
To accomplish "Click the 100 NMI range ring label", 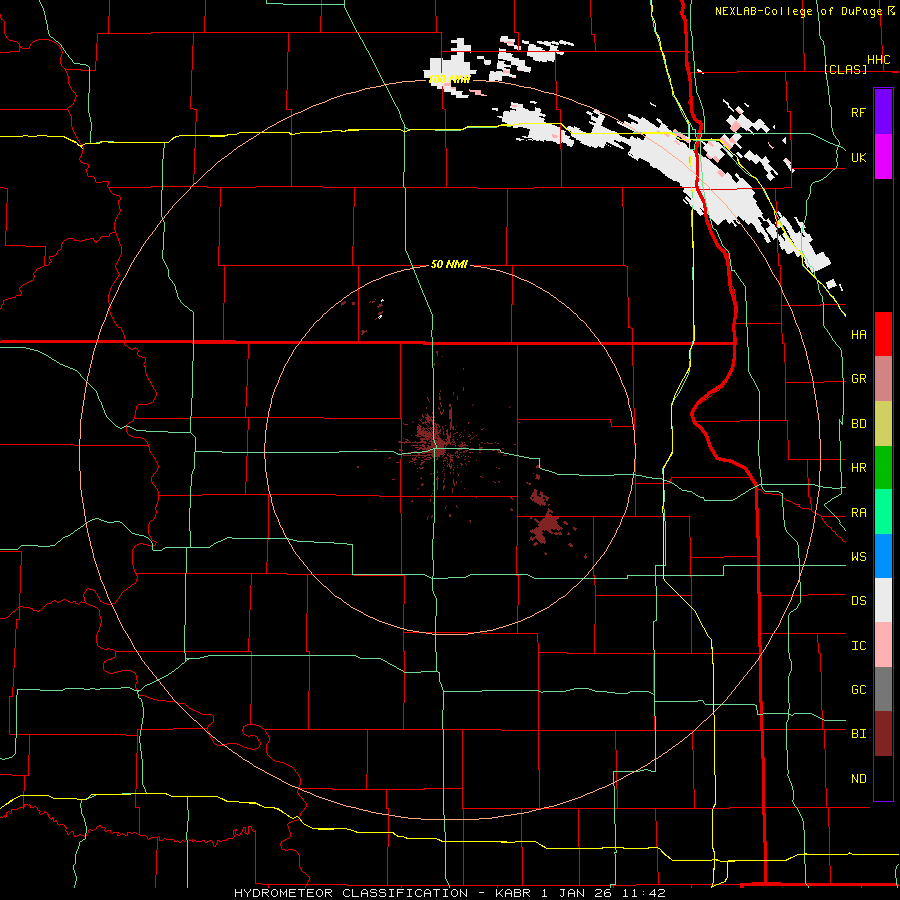I will point(449,79).
